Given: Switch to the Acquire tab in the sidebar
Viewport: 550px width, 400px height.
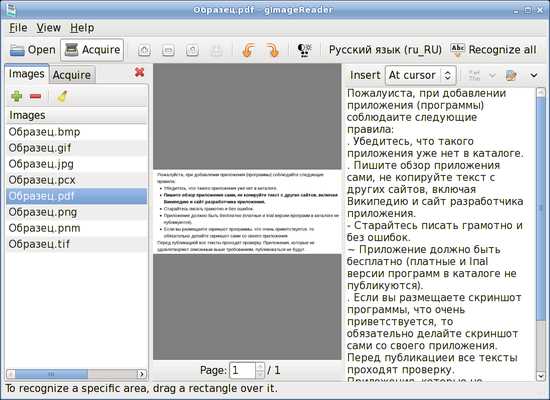Looking at the screenshot, I should click(72, 75).
